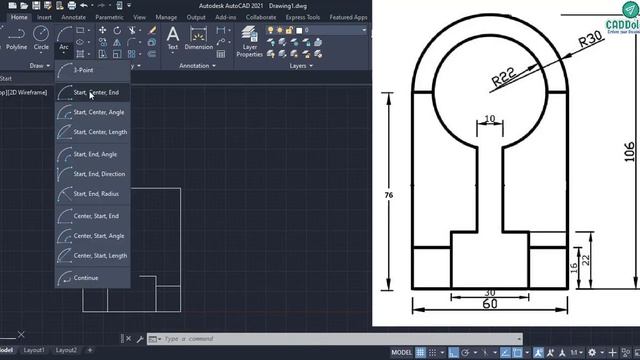Click the Explode tool icon

[152, 42]
